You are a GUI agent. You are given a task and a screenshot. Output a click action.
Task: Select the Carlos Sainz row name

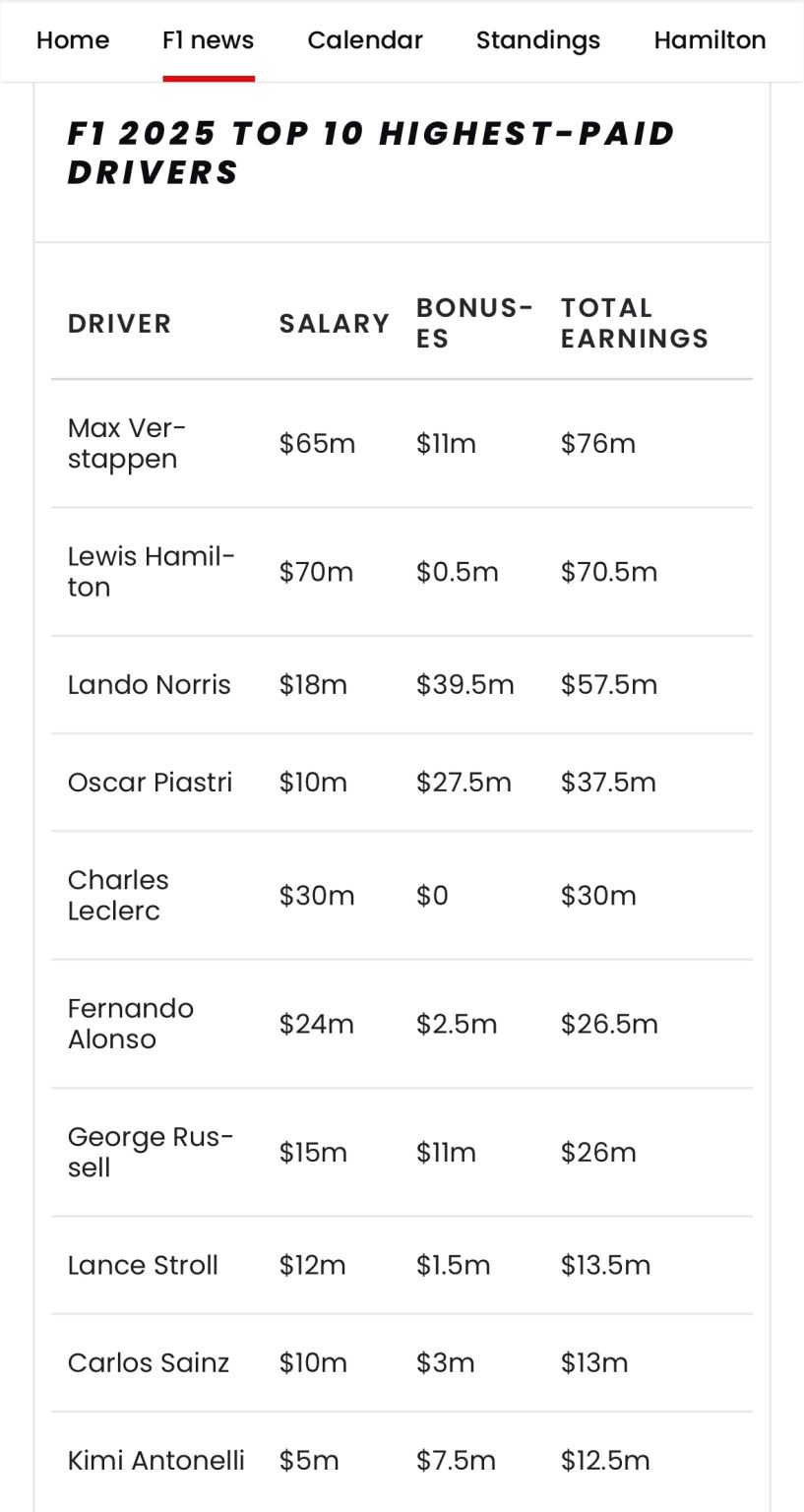click(x=148, y=1363)
